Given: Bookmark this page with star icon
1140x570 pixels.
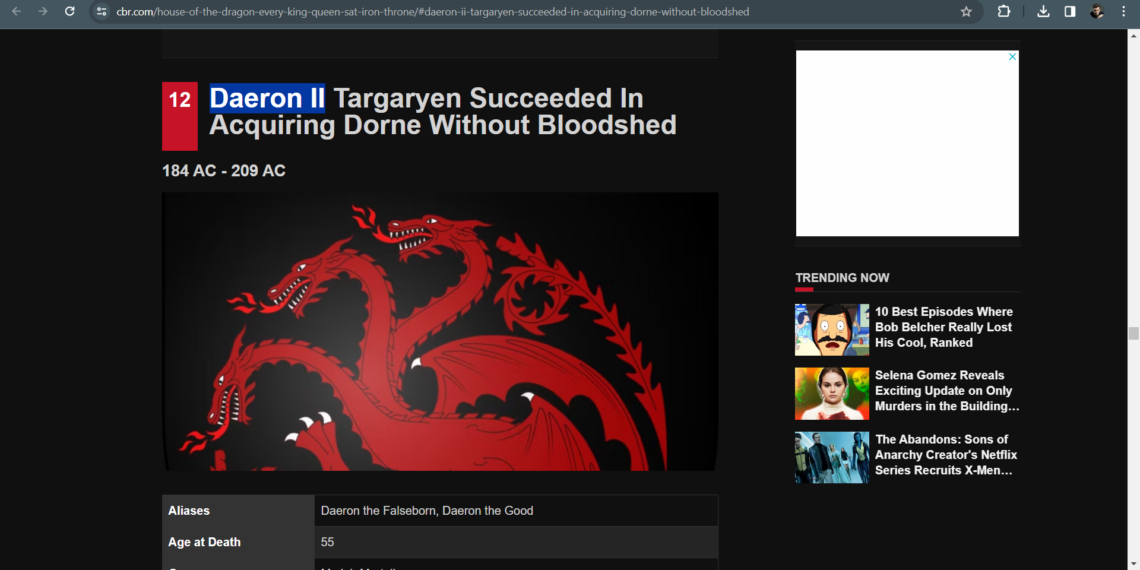Looking at the screenshot, I should pos(966,12).
